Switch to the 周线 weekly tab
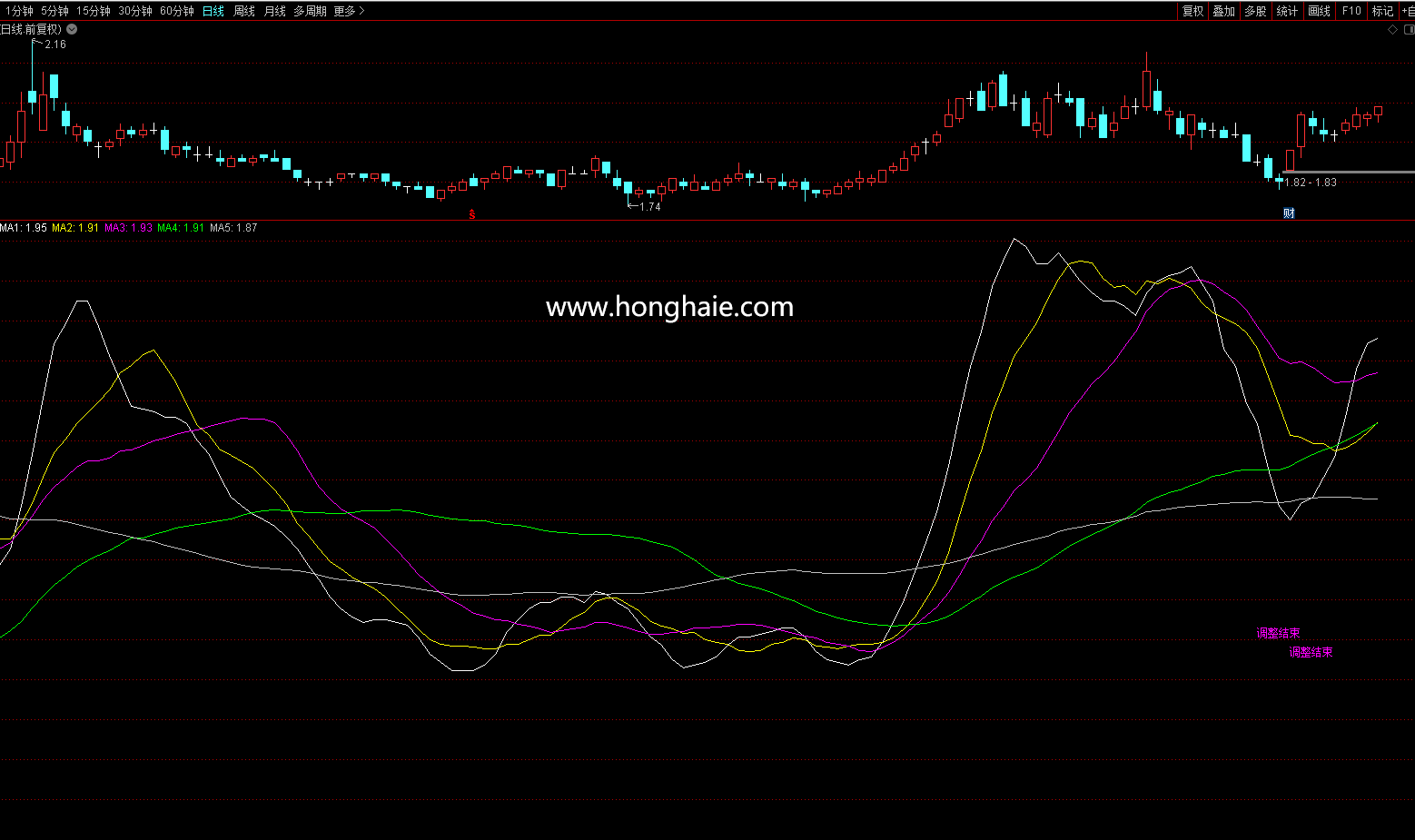The image size is (1415, 840). tap(244, 11)
